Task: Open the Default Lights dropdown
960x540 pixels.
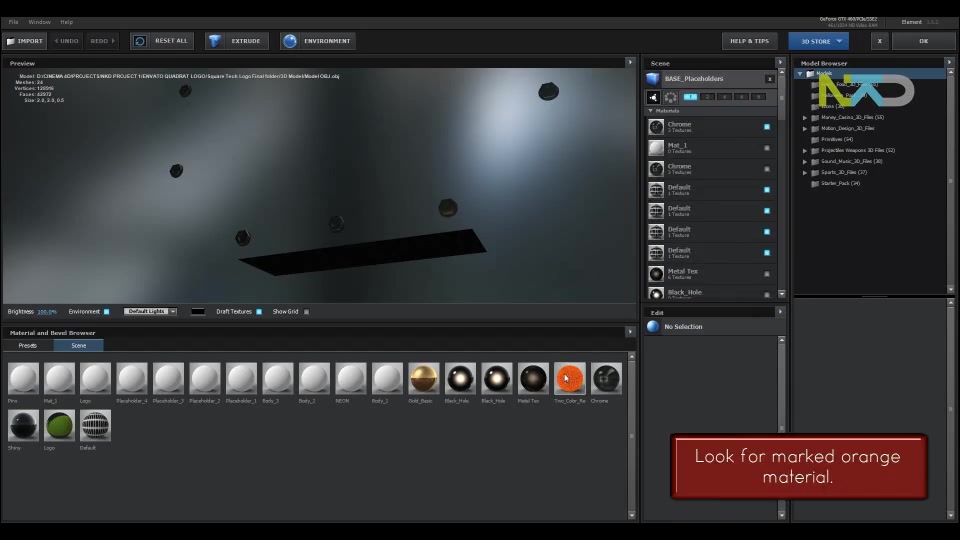Action: 150,311
